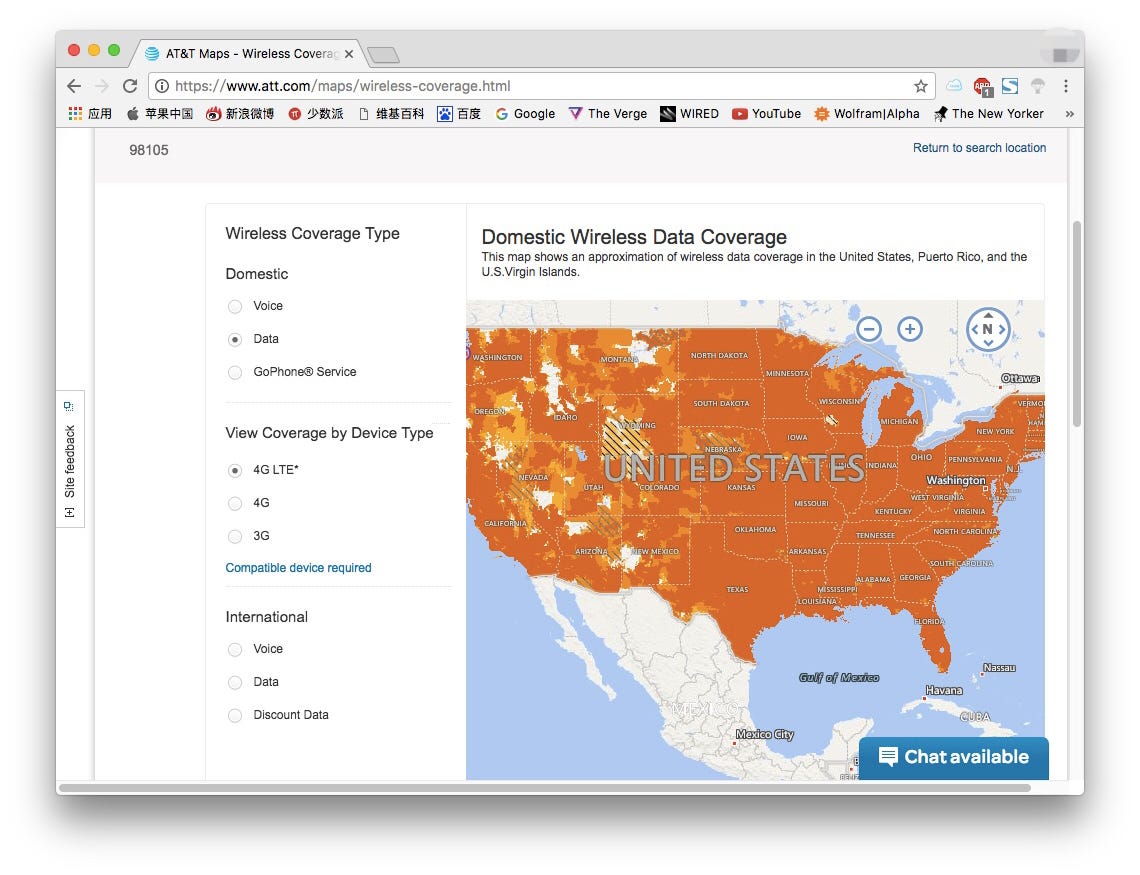
Task: Click the 98105 zip code text
Action: [148, 150]
